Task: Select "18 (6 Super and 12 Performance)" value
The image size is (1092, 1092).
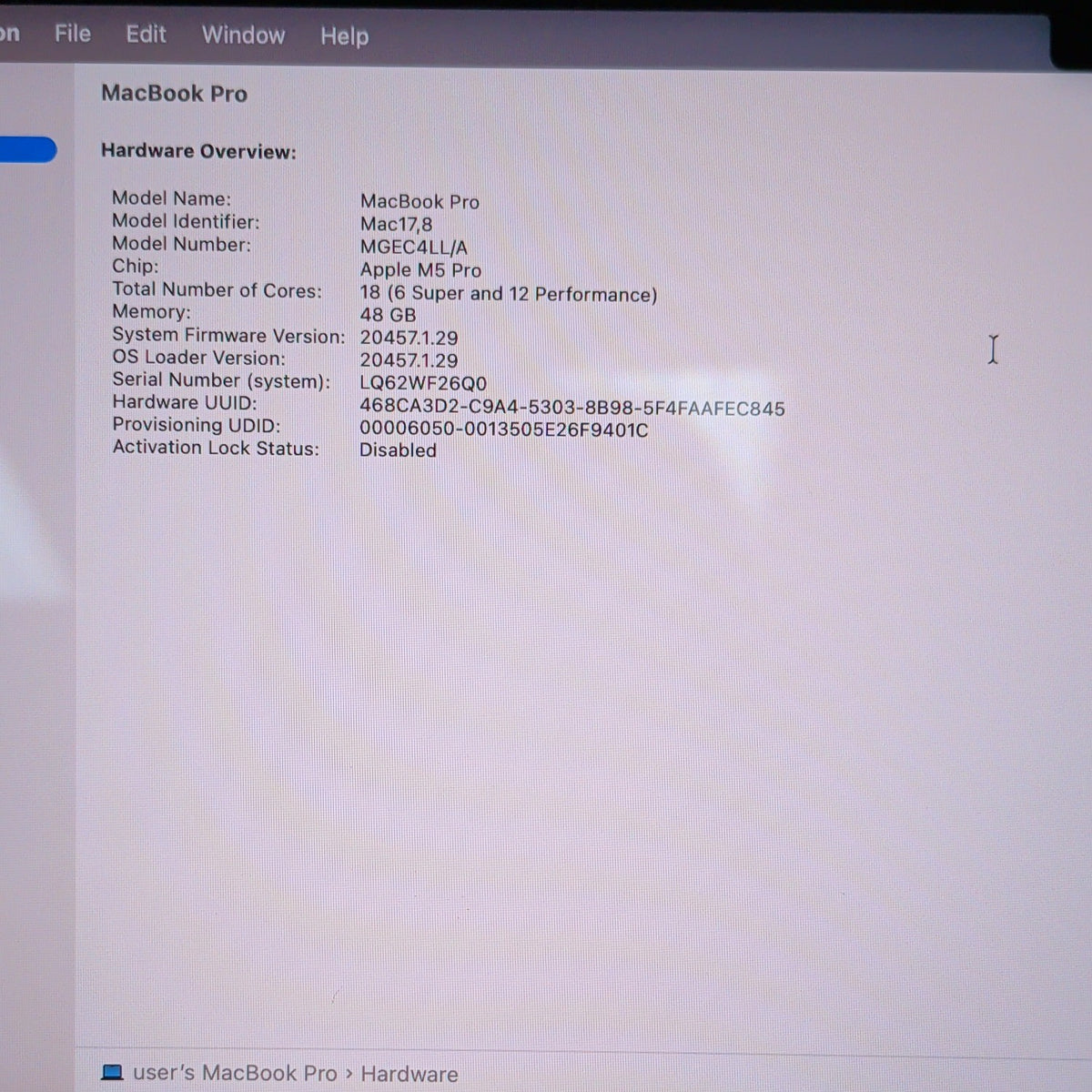Action: tap(509, 294)
